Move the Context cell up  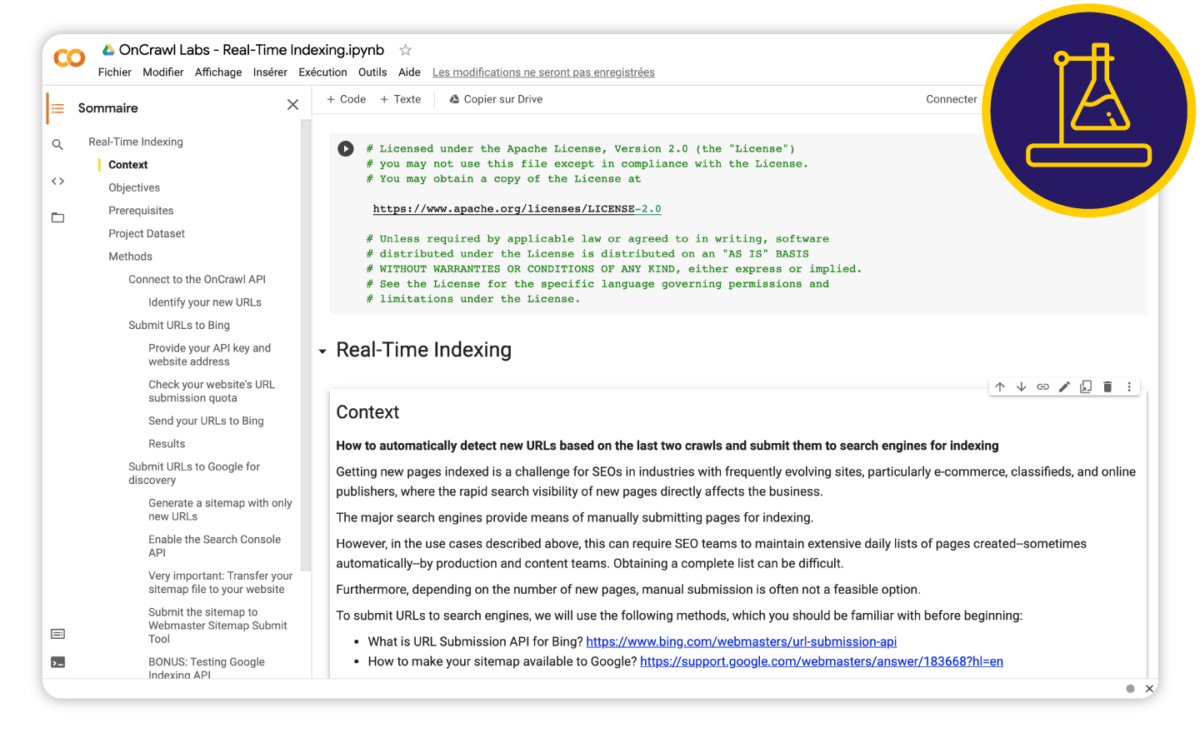(x=1000, y=387)
